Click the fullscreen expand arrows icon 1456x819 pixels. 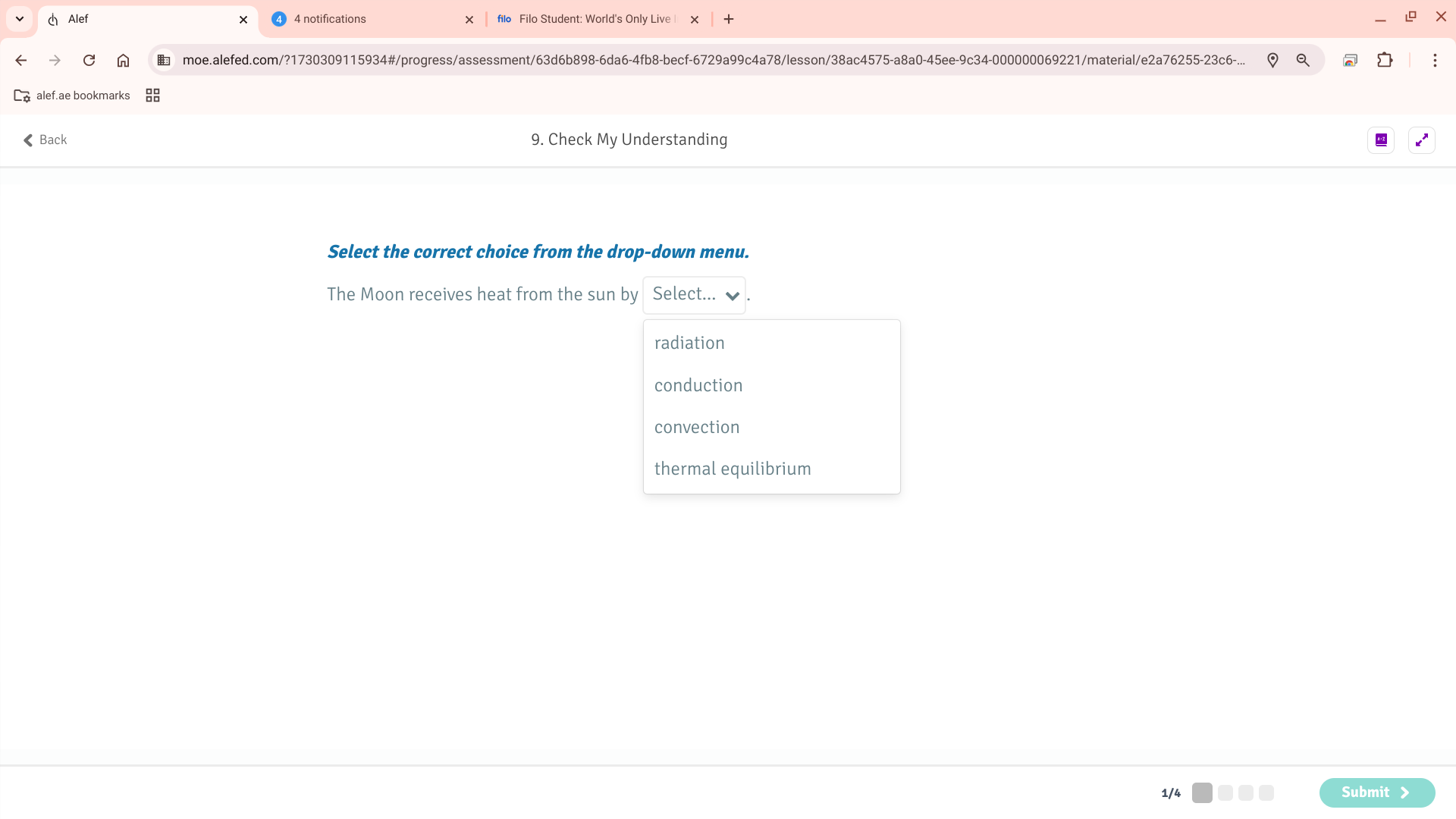click(x=1421, y=140)
